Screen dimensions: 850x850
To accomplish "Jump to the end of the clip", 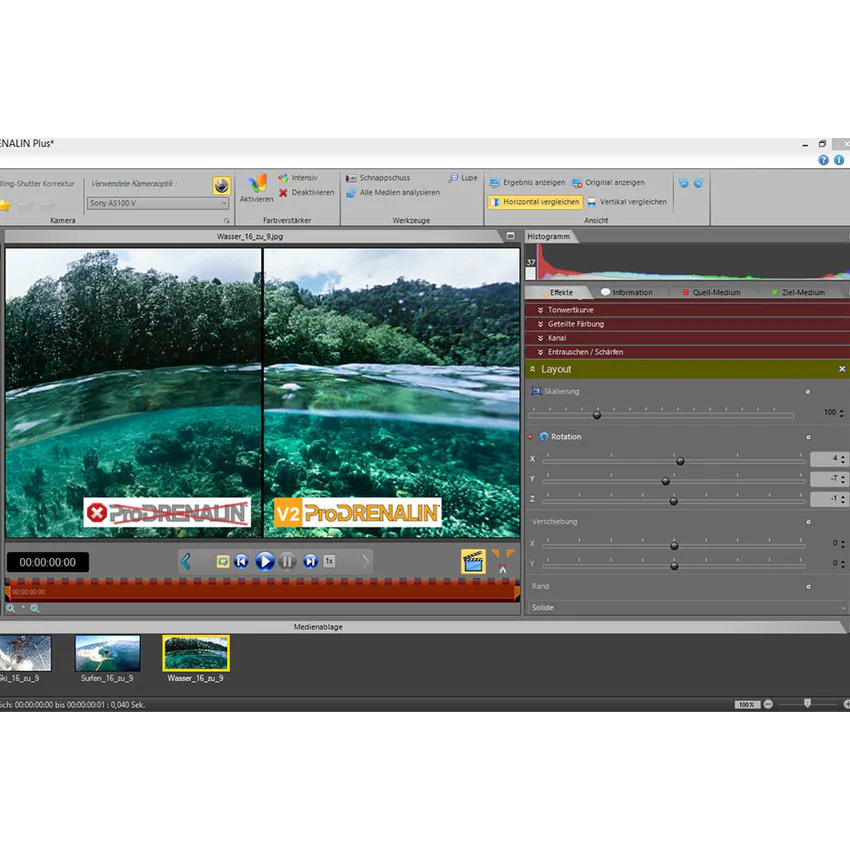I will tap(310, 561).
